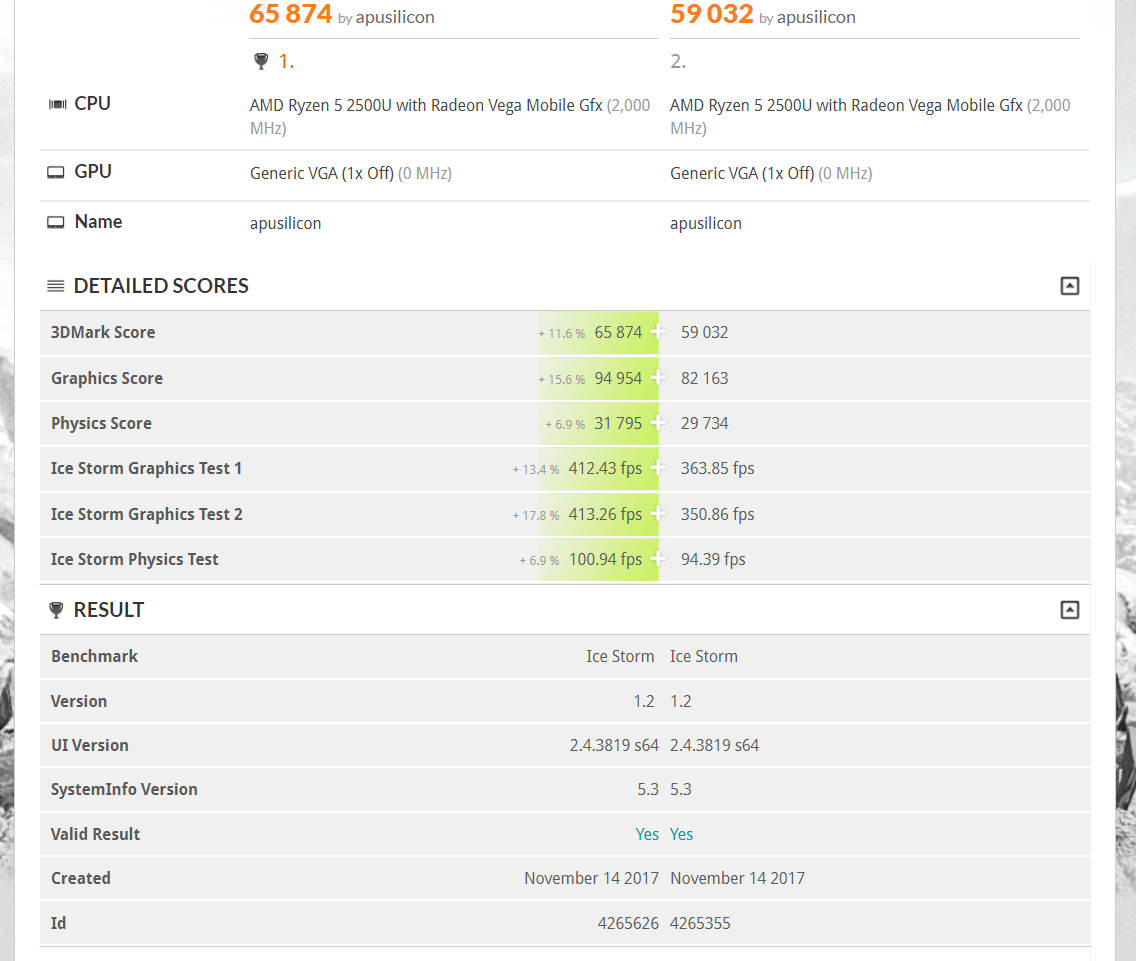Open apusilicon profile beside the 59 032 score
Screen dimensions: 1136x961
tap(816, 17)
